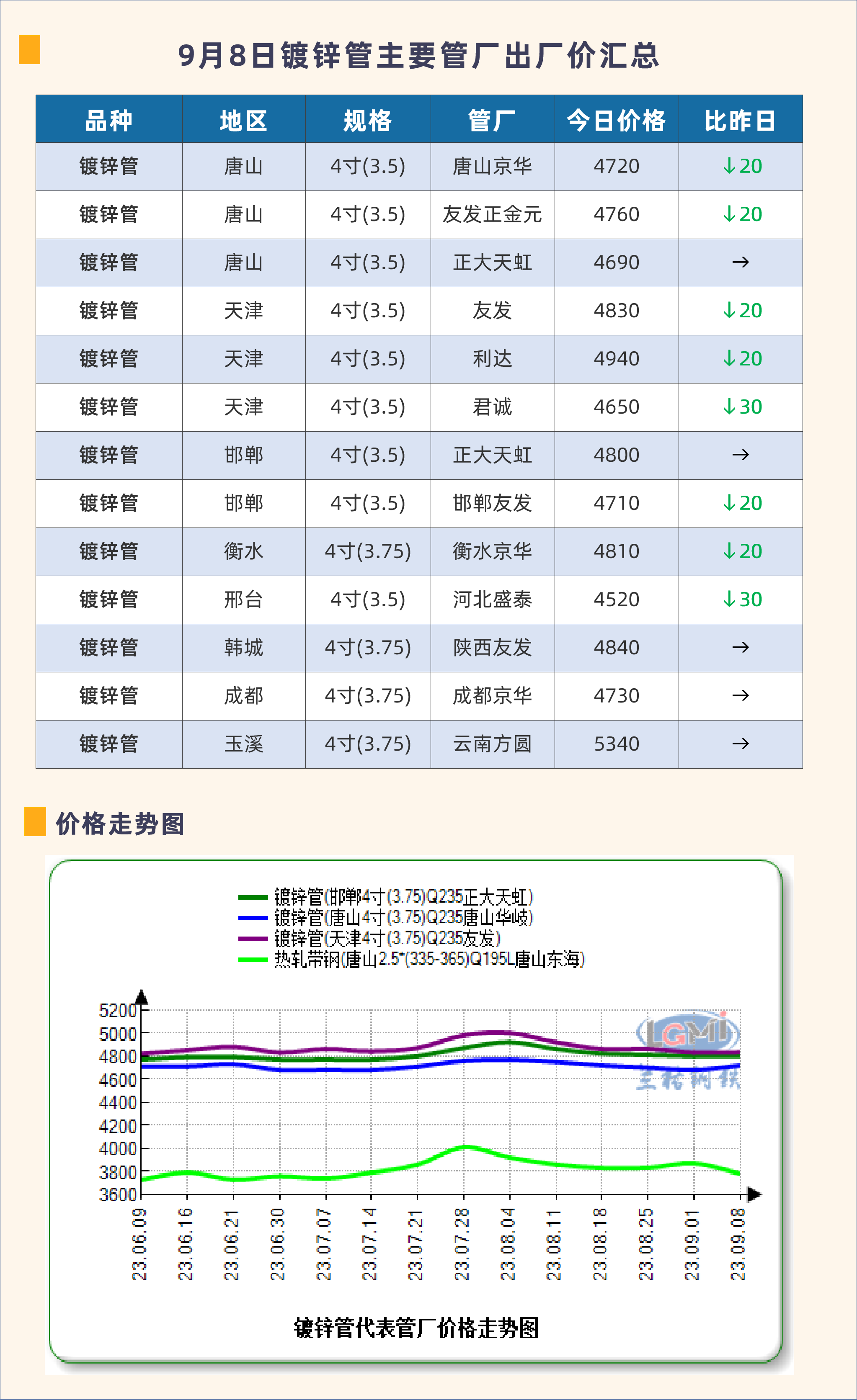Click the orange square beside 价格走势图
The width and height of the screenshot is (857, 1400).
tap(35, 821)
